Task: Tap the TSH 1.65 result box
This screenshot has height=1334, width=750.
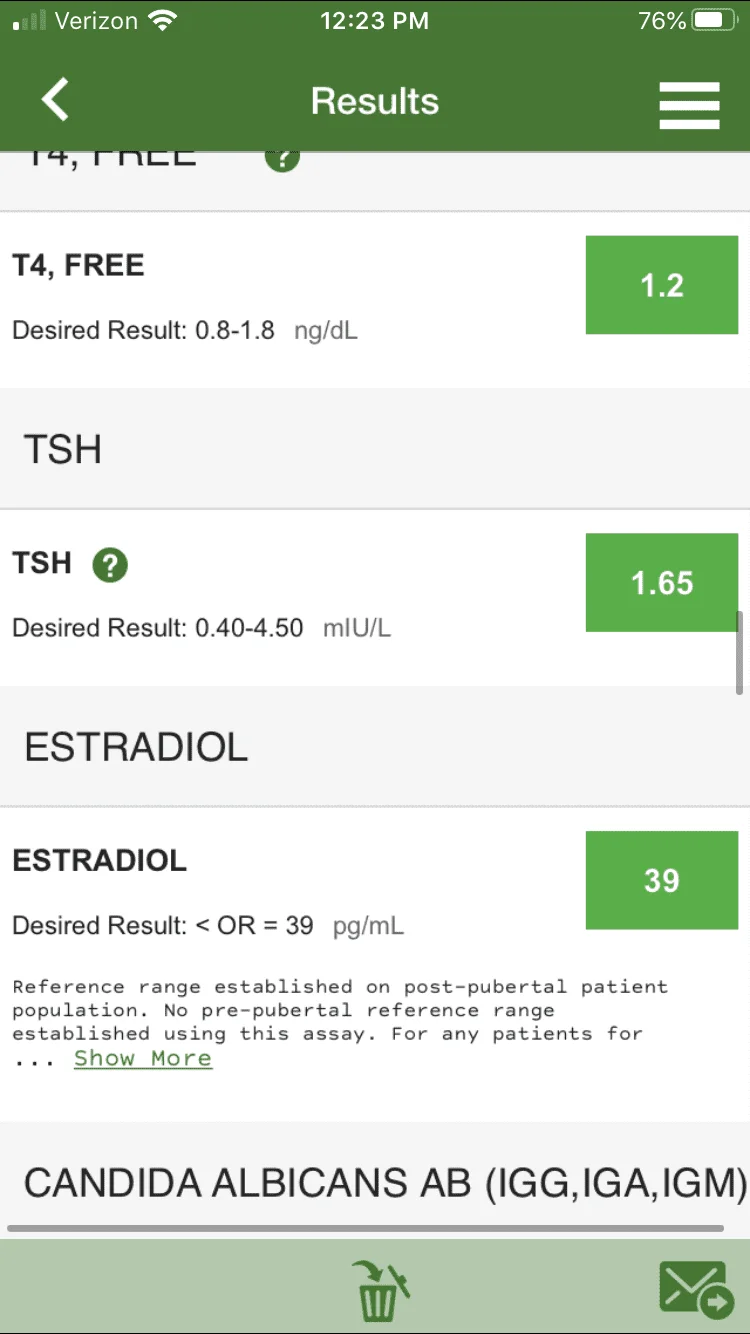Action: pos(662,583)
